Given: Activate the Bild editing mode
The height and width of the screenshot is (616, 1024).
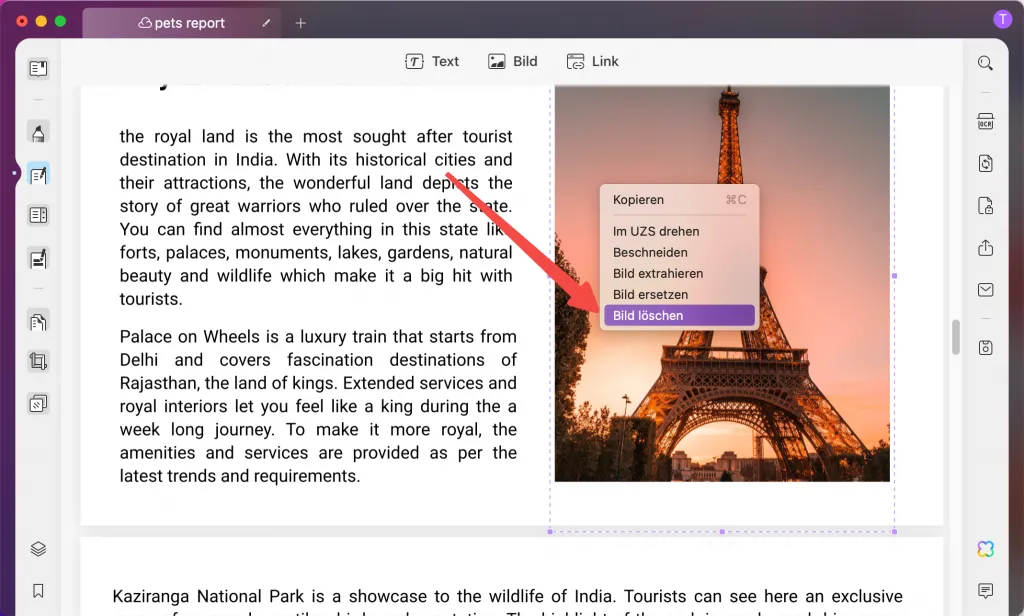Looking at the screenshot, I should coord(512,61).
